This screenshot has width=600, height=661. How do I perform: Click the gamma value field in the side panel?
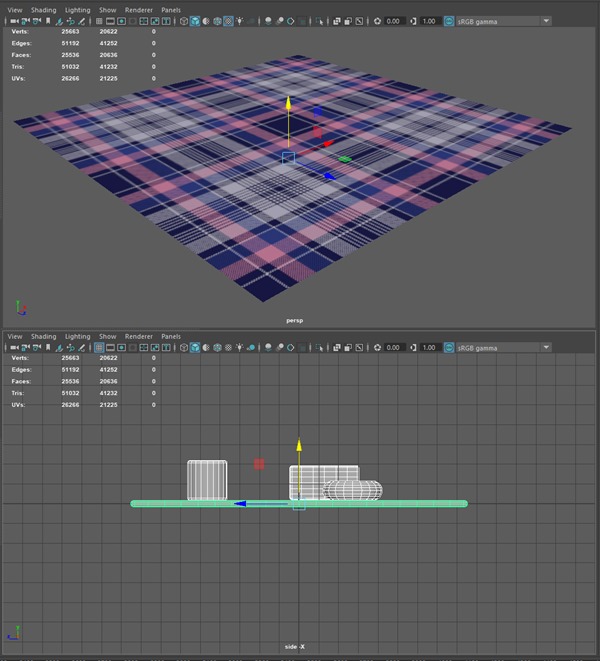click(x=428, y=348)
